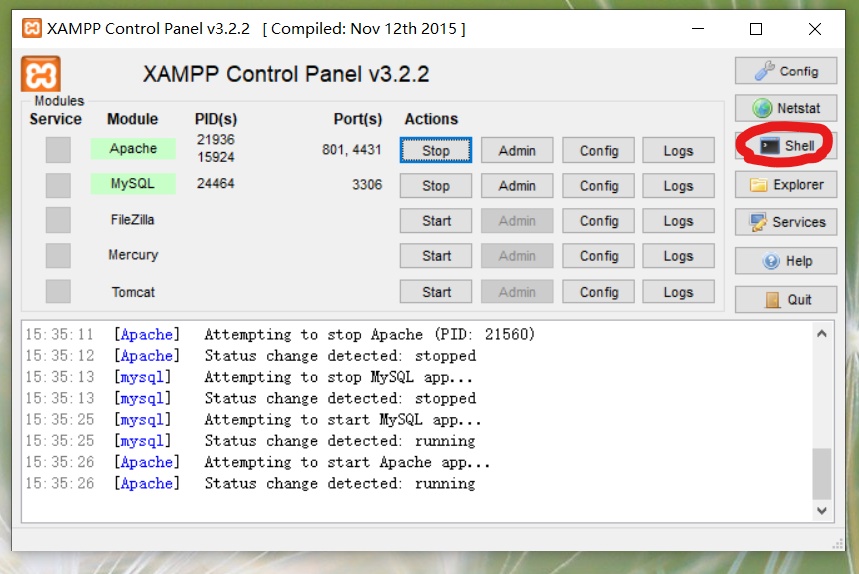Image resolution: width=859 pixels, height=574 pixels.
Task: Toggle the Apache service checkbox
Action: point(58,150)
